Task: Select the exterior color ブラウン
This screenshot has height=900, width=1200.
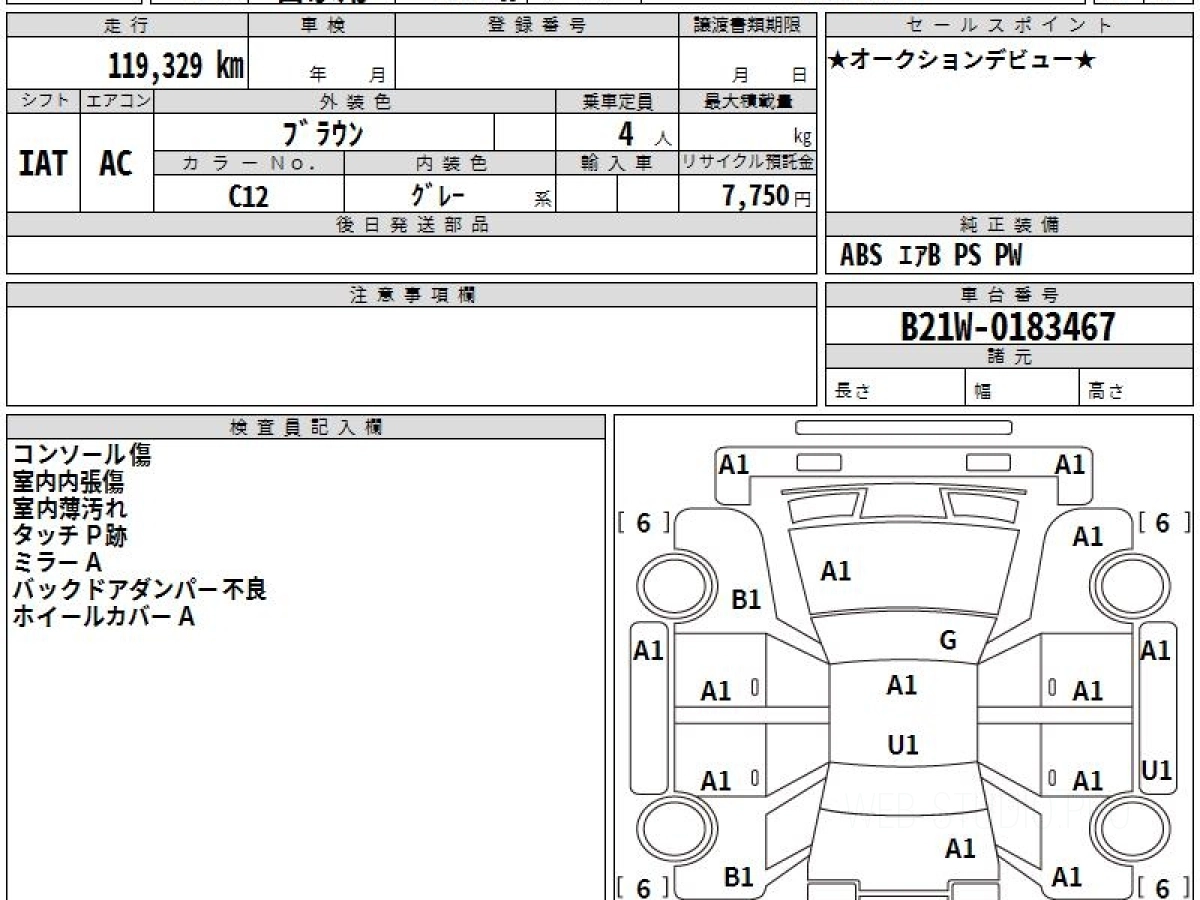Action: (324, 132)
